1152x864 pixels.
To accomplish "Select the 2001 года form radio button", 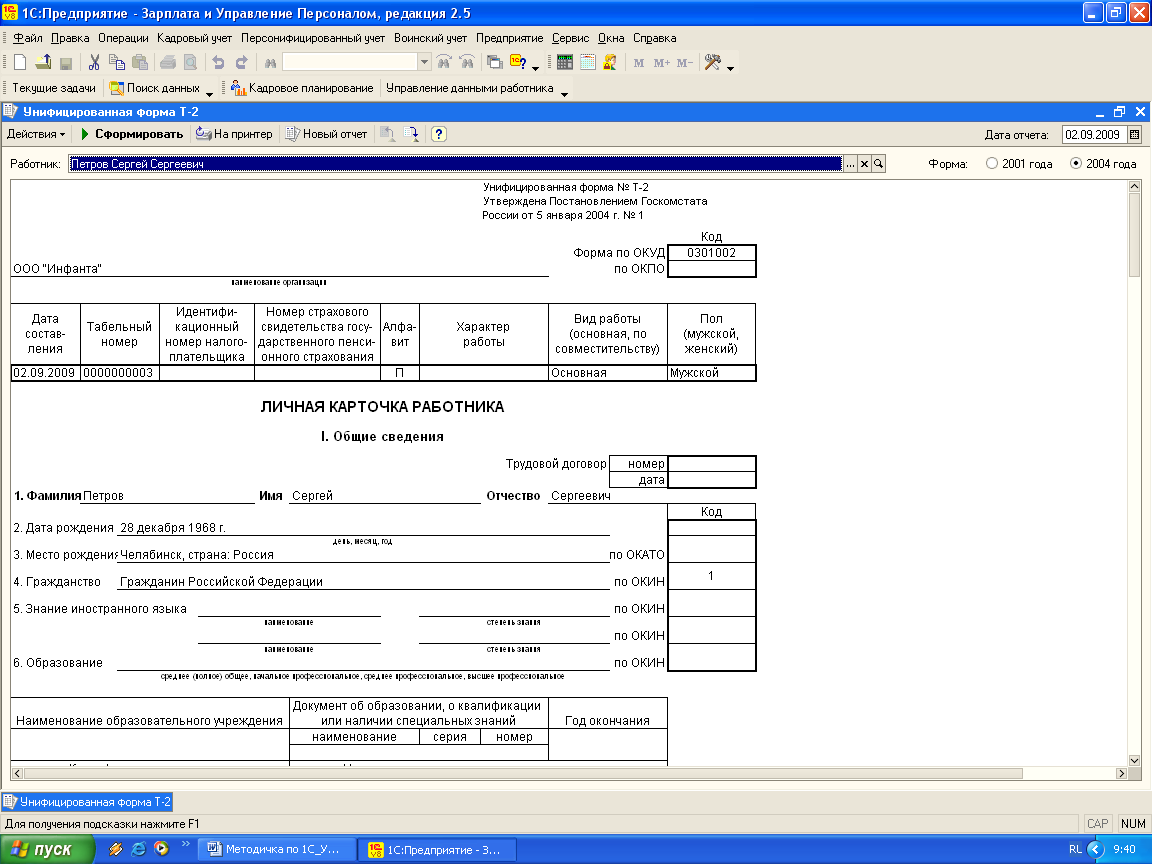I will (992, 163).
